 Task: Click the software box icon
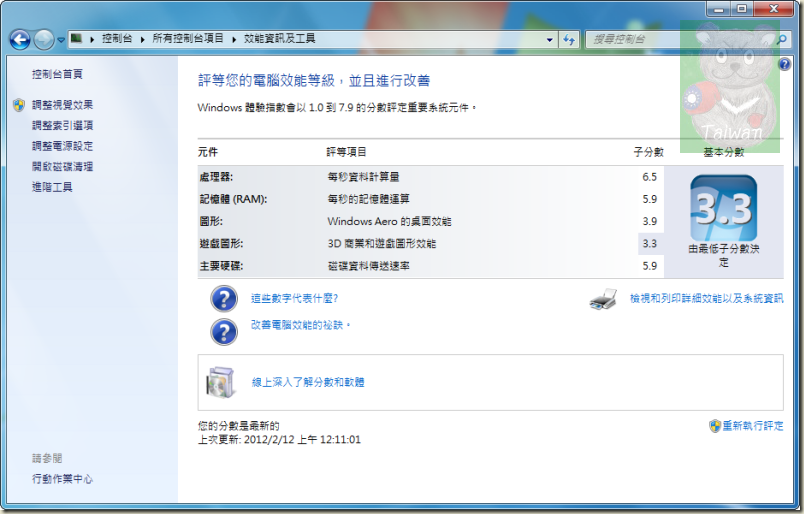pos(220,382)
